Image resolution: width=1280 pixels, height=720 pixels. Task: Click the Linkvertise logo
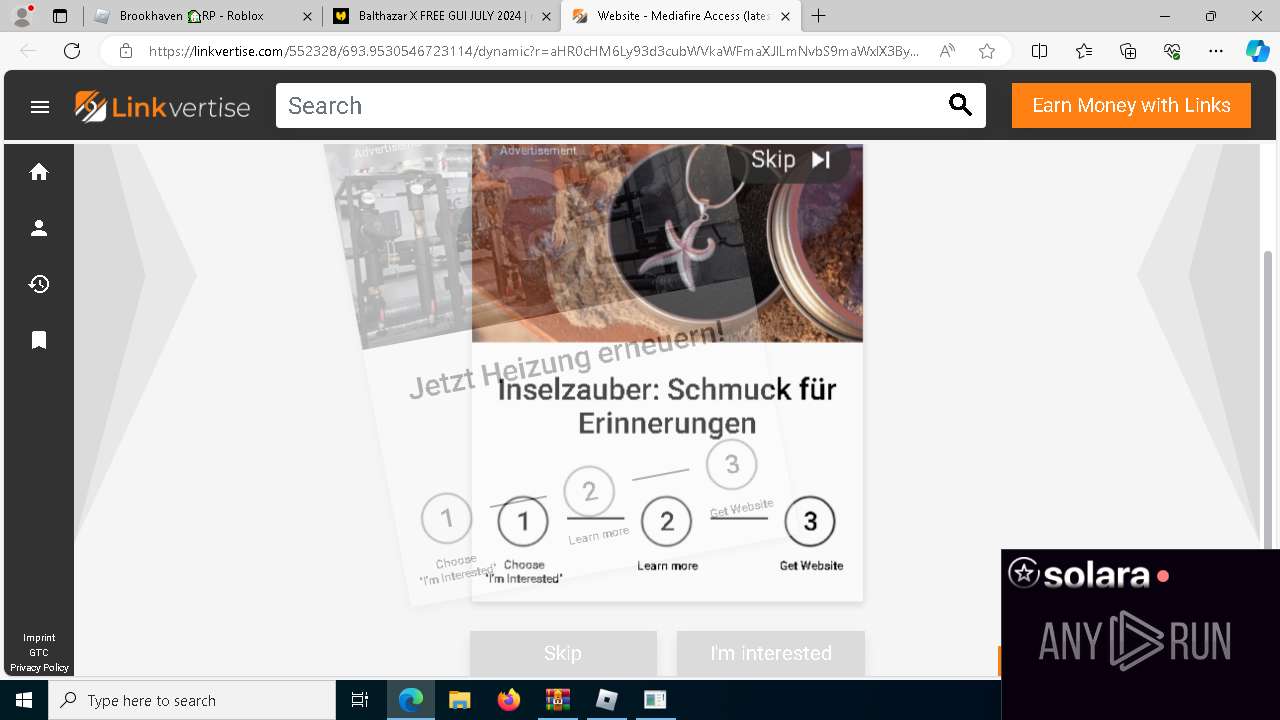(162, 106)
